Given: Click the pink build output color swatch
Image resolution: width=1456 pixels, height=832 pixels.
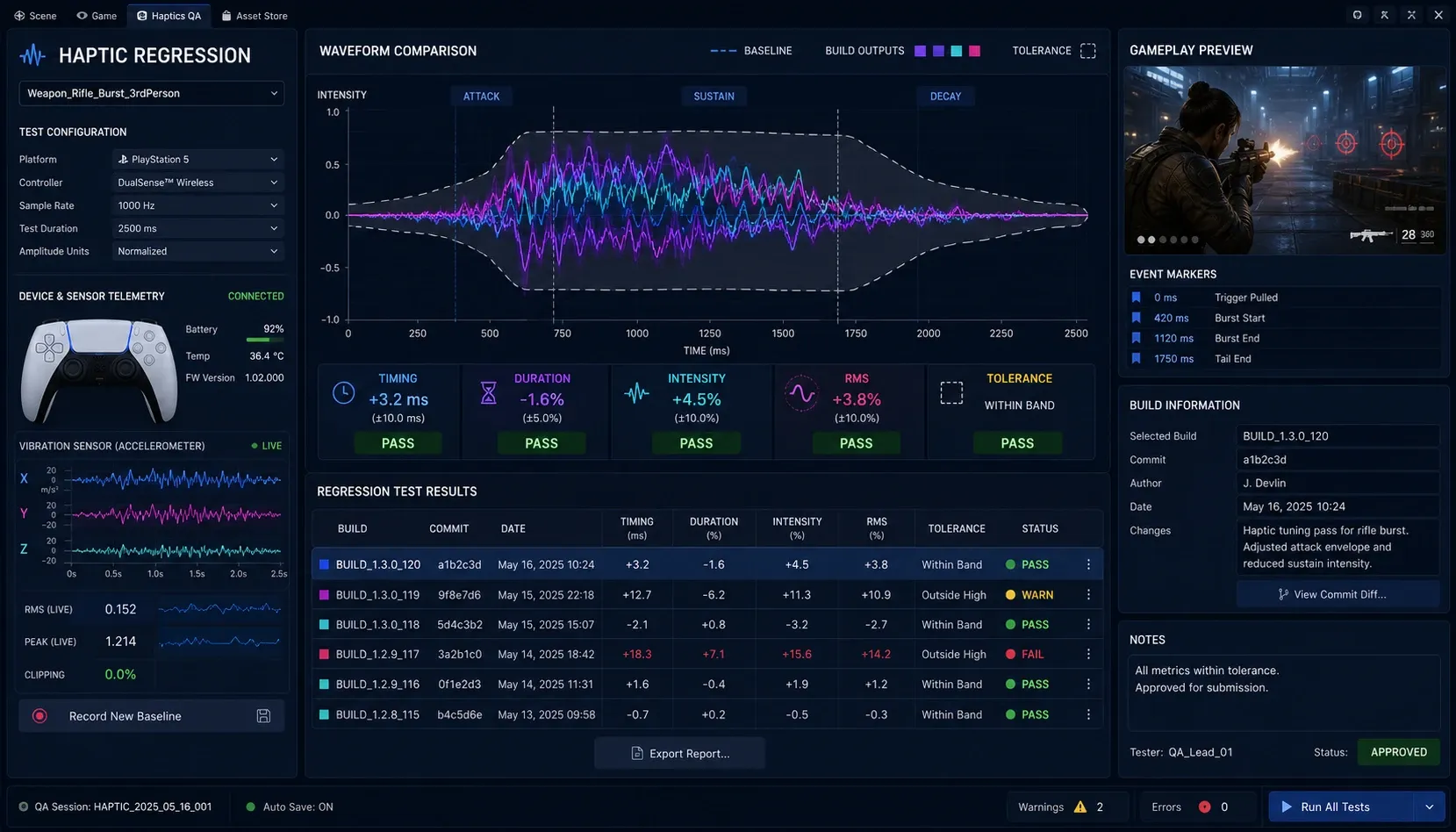Looking at the screenshot, I should (x=974, y=51).
